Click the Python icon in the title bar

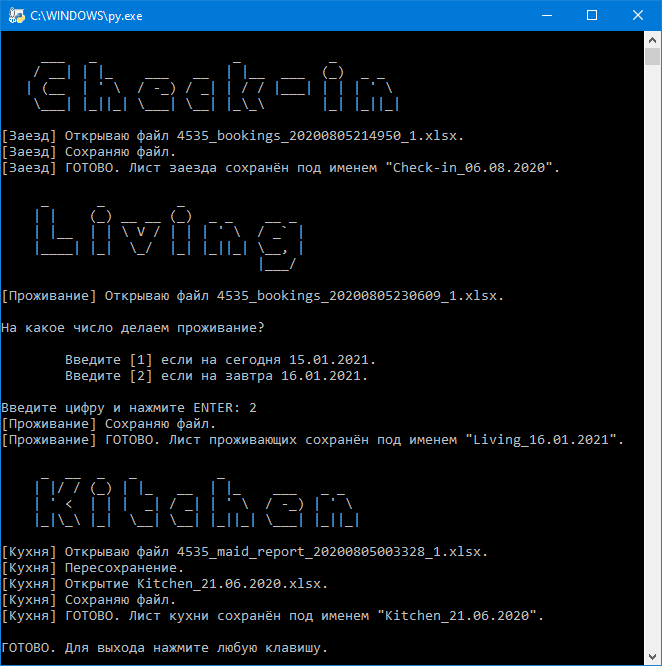[x=17, y=16]
